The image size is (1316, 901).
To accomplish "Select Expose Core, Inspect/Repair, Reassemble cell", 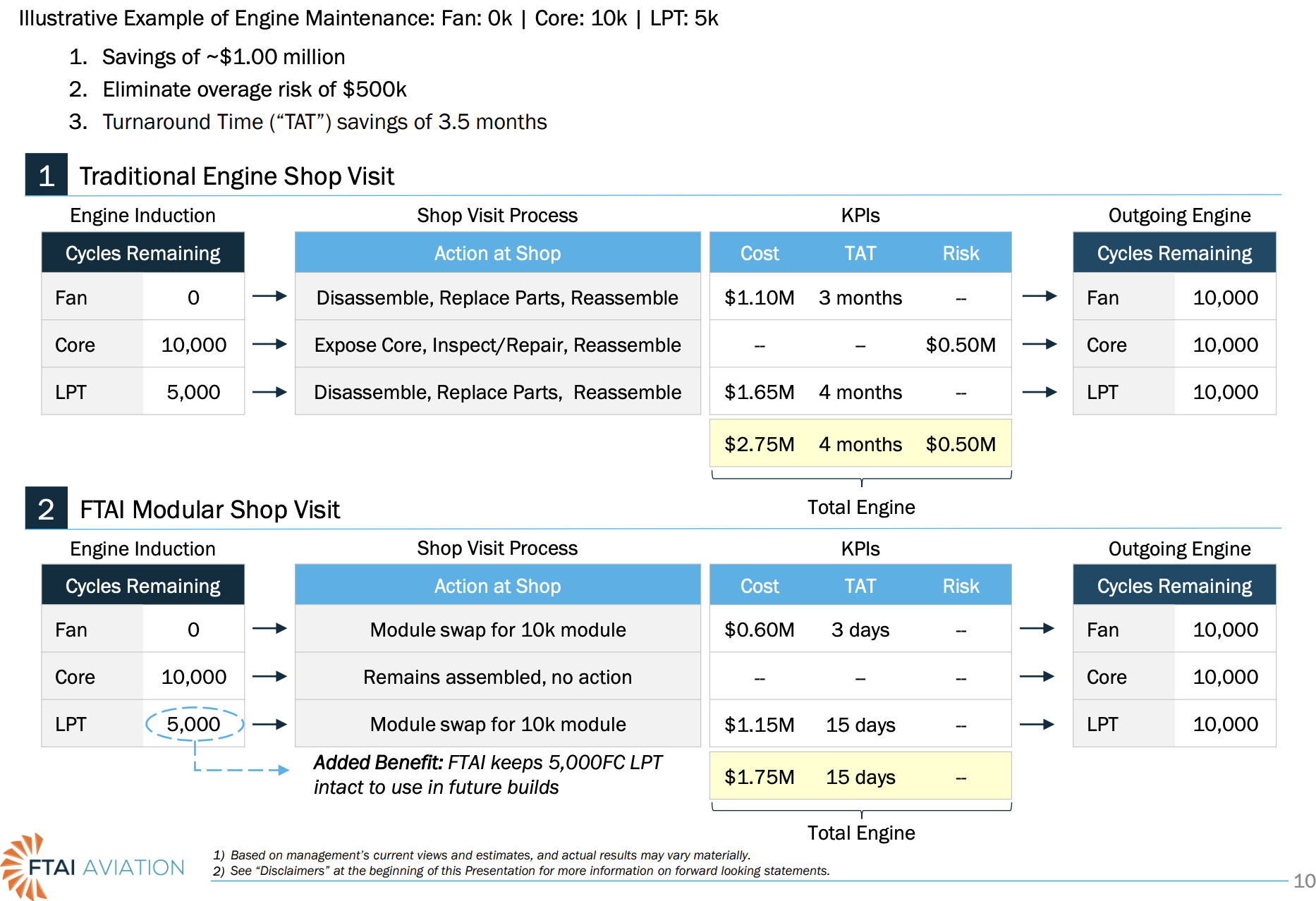I will [497, 345].
